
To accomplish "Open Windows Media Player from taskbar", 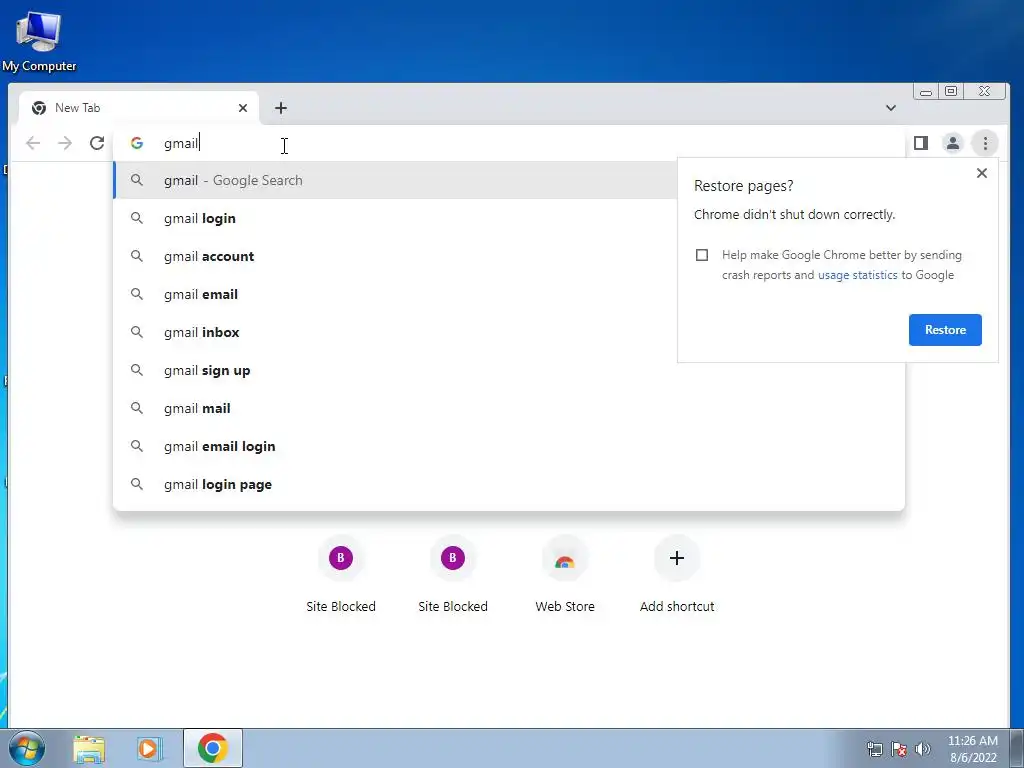I will (x=150, y=749).
